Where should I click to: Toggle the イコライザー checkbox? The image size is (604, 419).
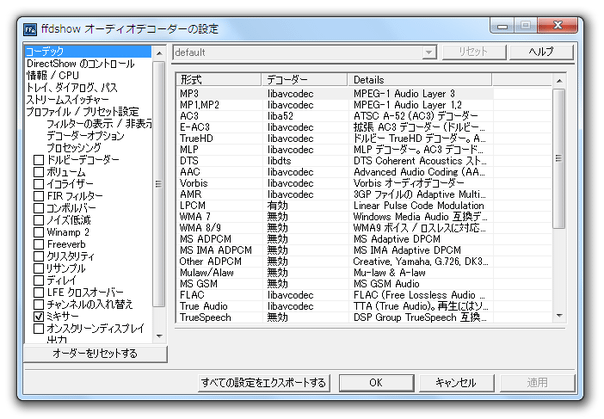point(39,184)
